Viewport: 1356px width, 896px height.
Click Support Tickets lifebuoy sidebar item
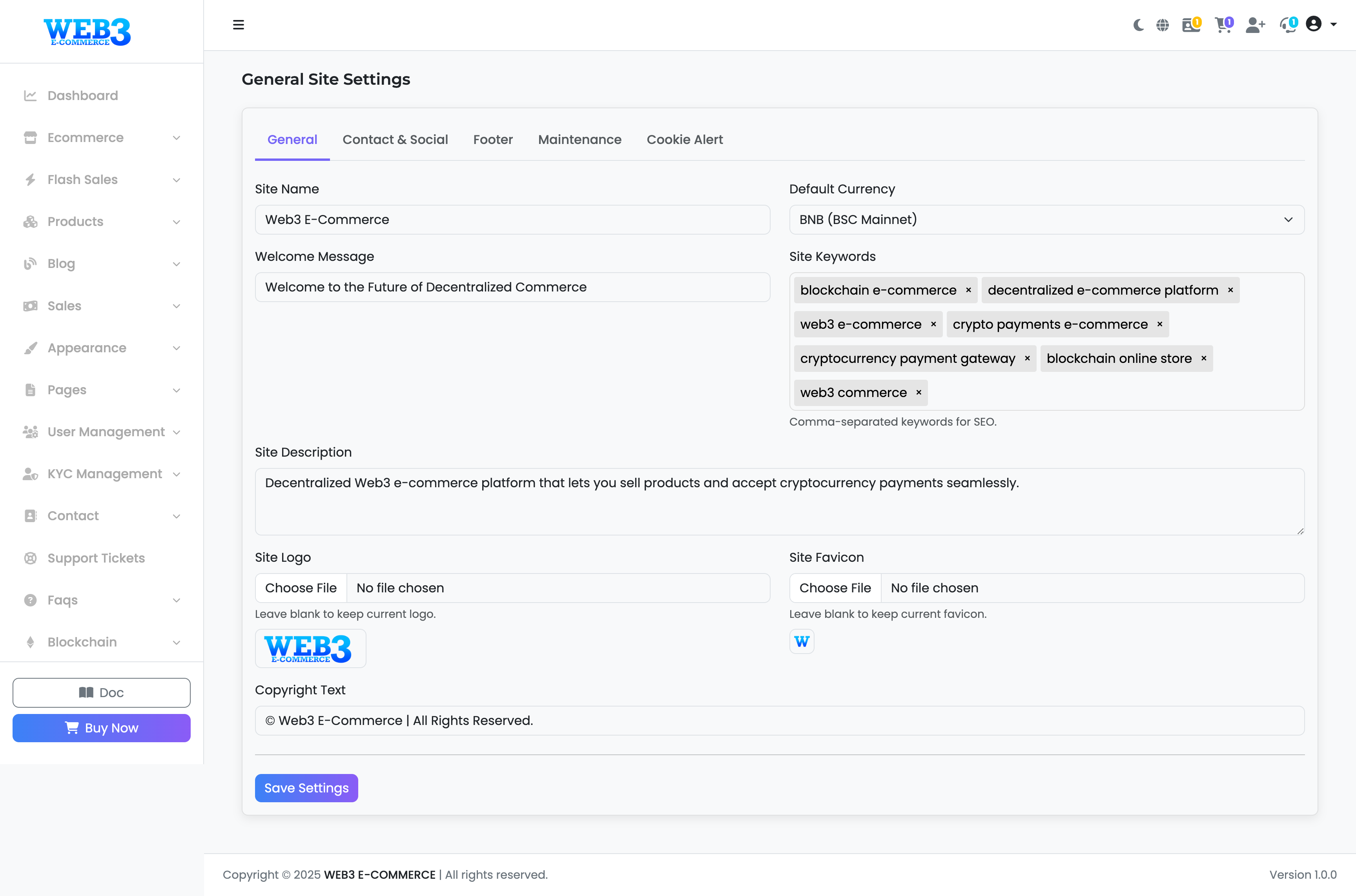(x=96, y=558)
